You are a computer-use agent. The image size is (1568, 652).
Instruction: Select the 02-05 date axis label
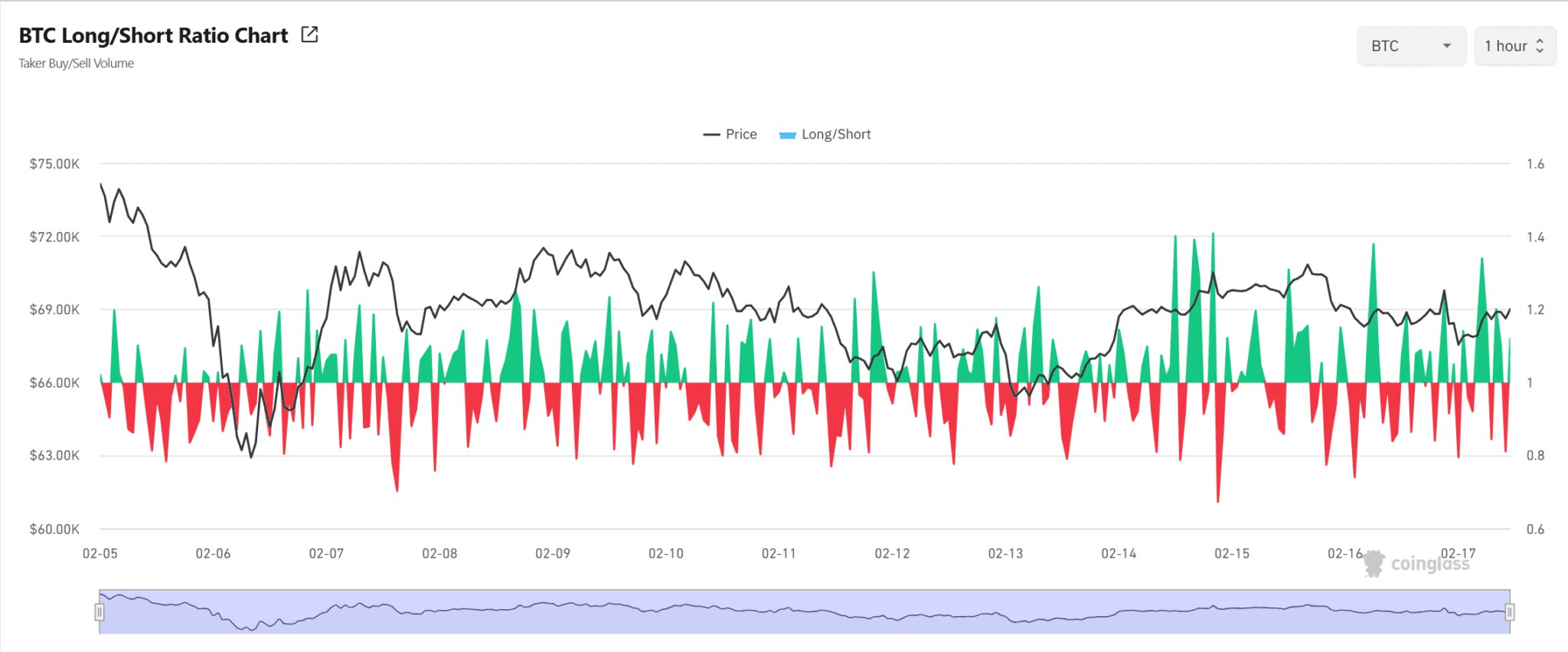coord(100,553)
